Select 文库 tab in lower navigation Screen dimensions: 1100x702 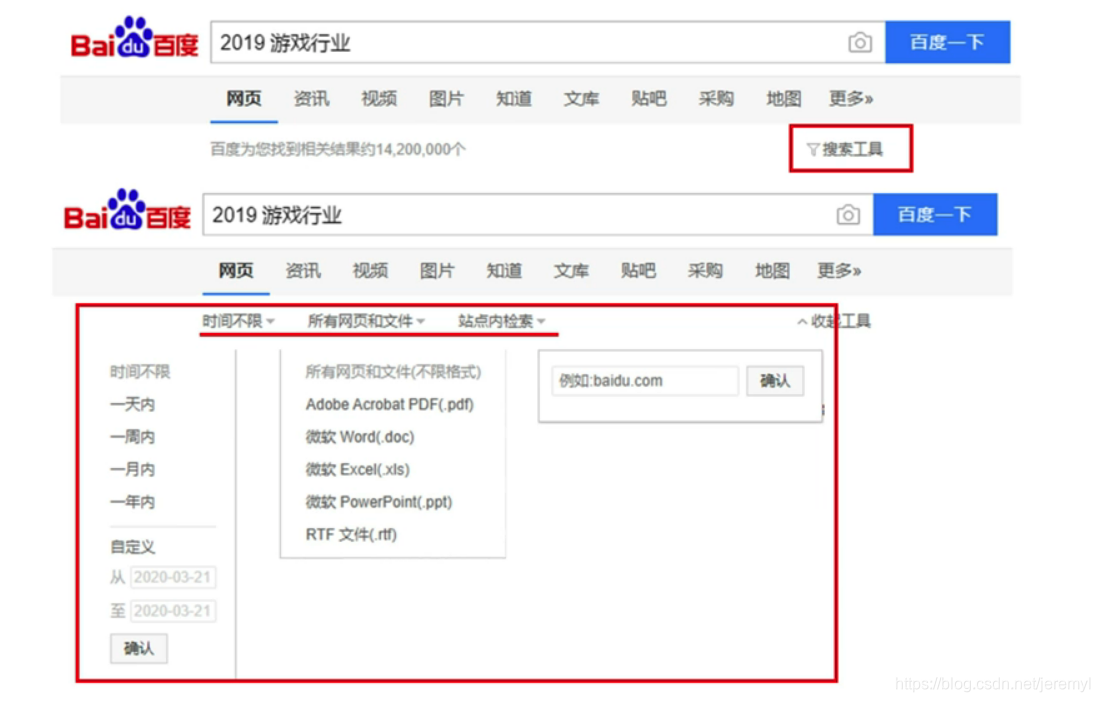[570, 271]
